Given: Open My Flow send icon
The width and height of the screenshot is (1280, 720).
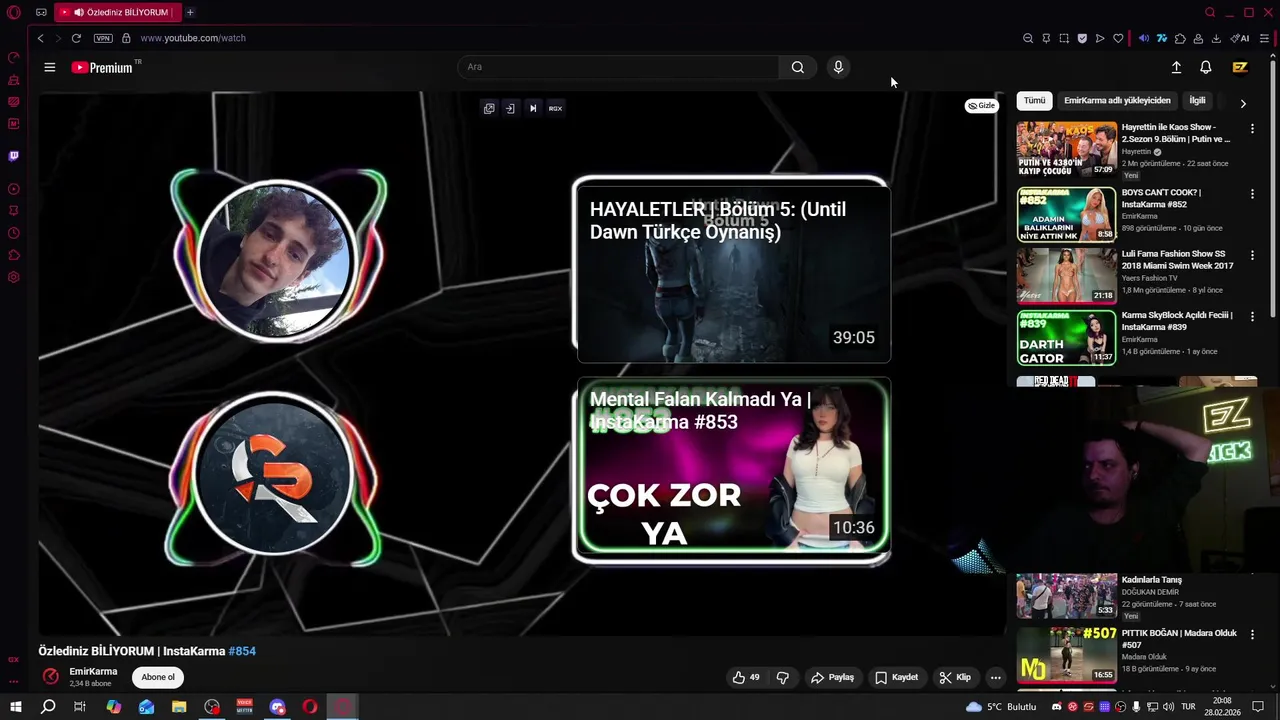Looking at the screenshot, I should (x=1100, y=38).
